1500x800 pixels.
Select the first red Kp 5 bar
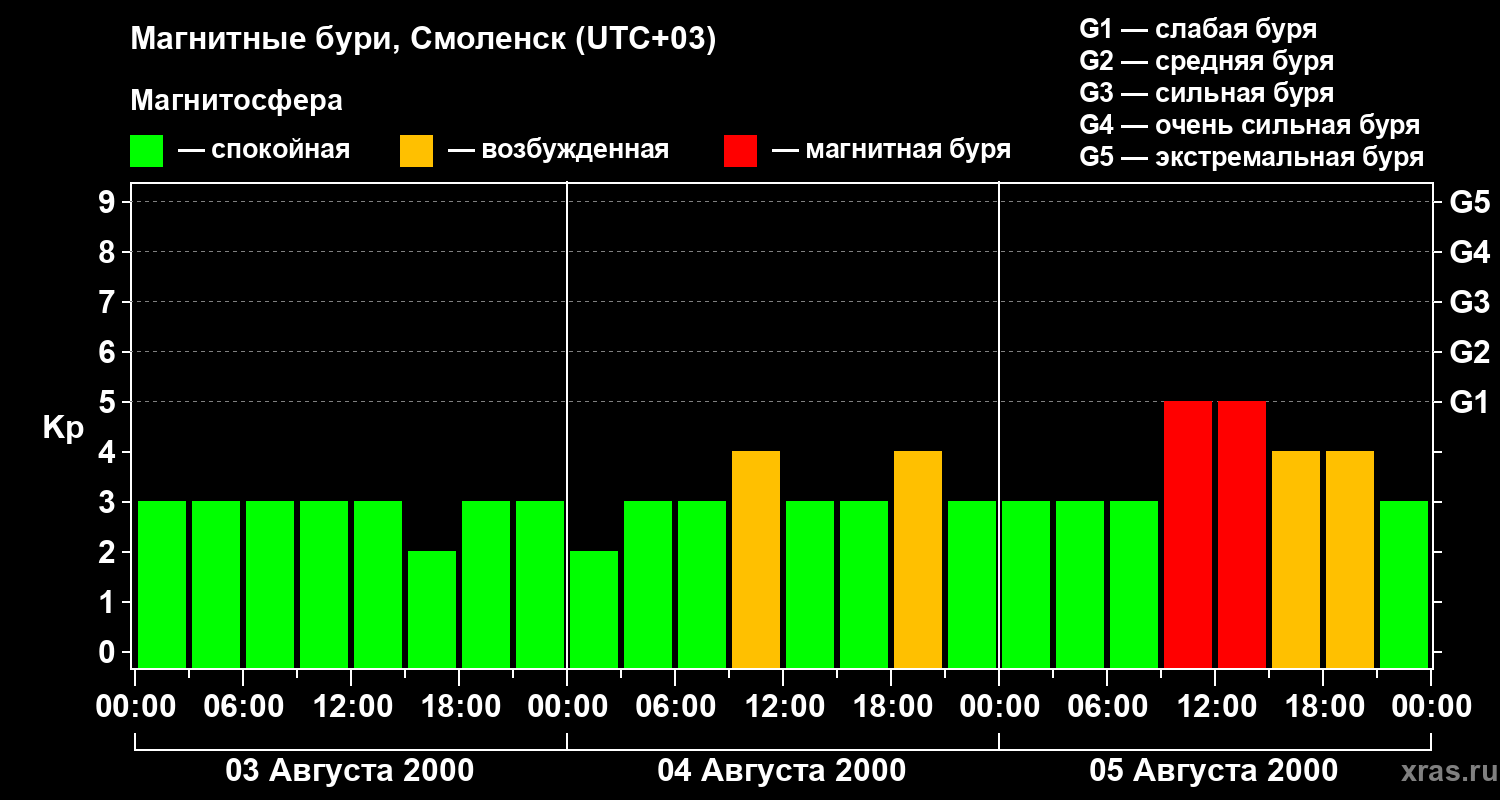pyautogui.click(x=1188, y=534)
